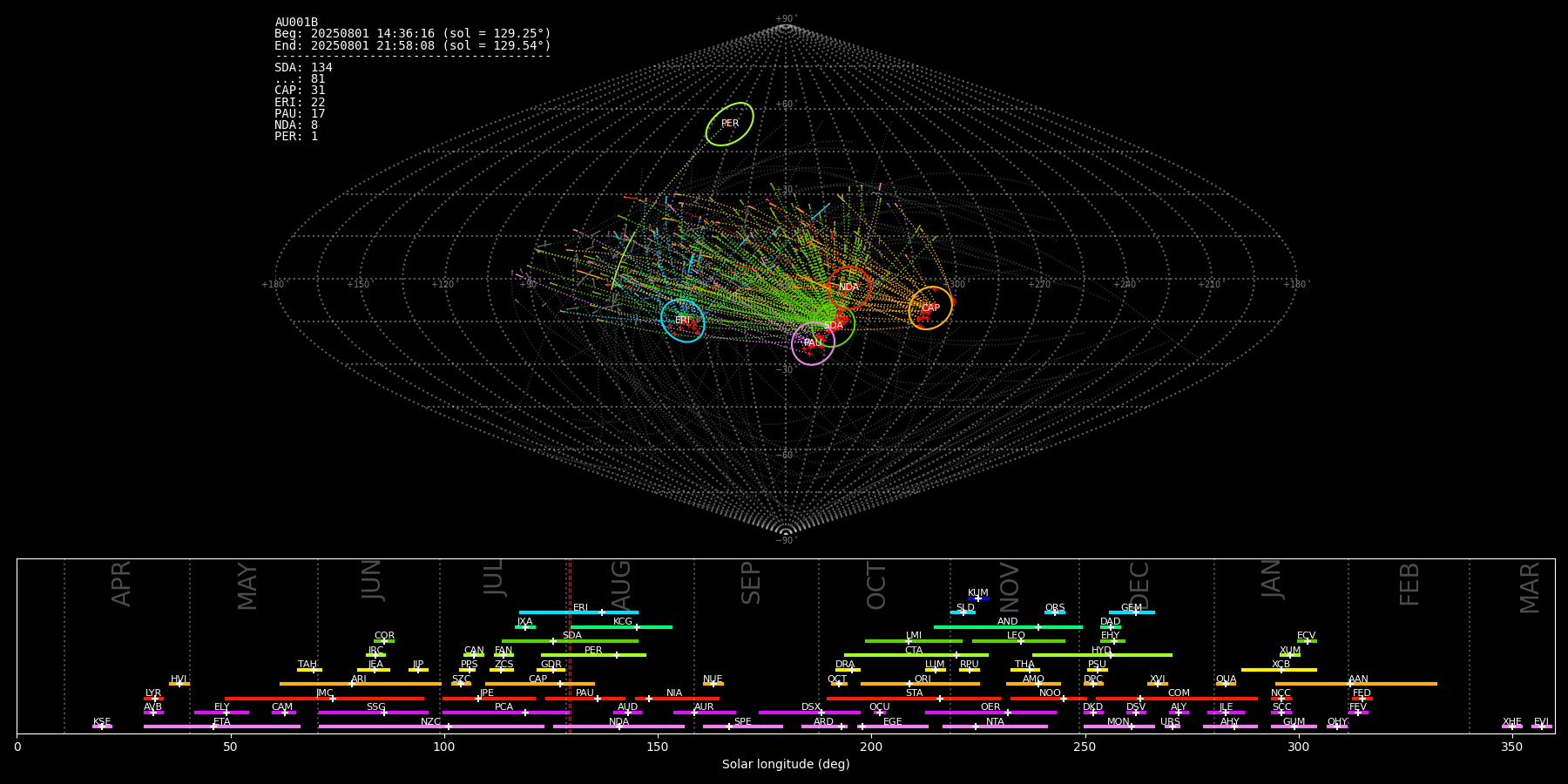Click the SLD shower label in timeline
Image resolution: width=1568 pixels, height=784 pixels.
(x=965, y=608)
